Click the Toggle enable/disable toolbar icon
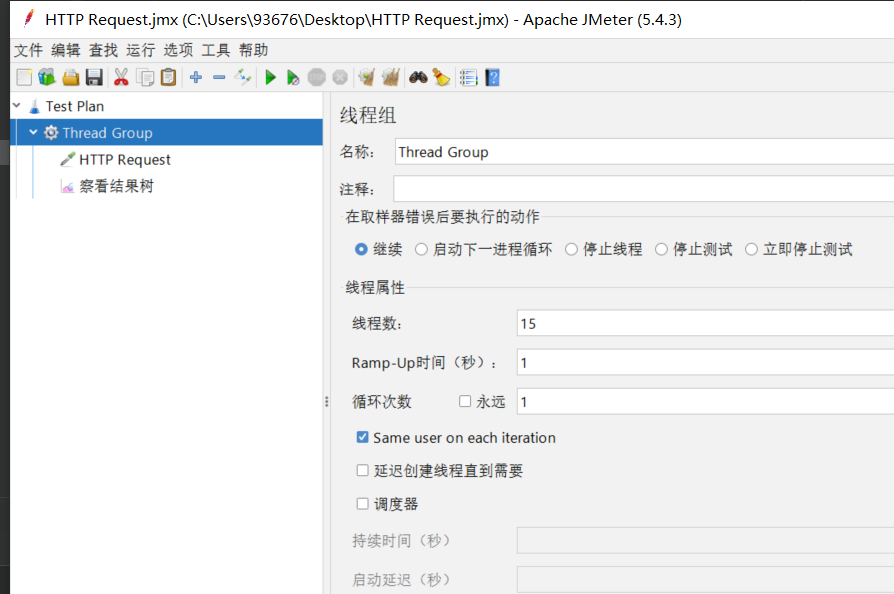Viewport: 894px width, 594px height. click(x=243, y=77)
